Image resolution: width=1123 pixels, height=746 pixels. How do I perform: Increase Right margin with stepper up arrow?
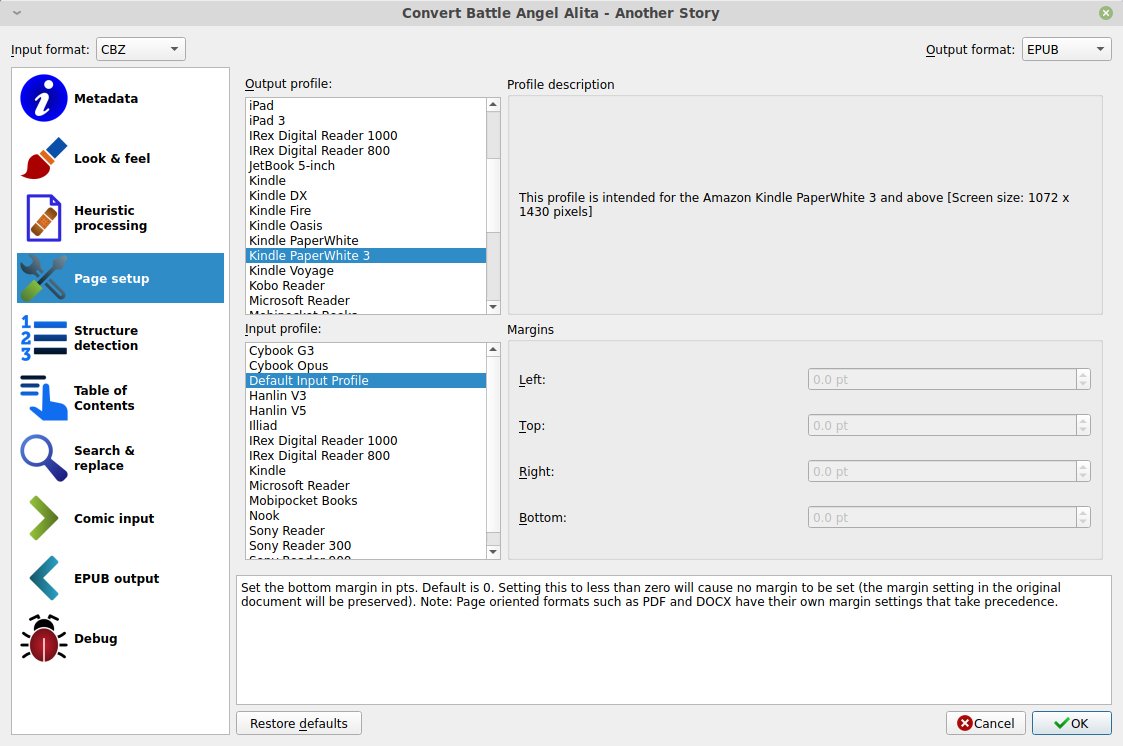tap(1083, 466)
